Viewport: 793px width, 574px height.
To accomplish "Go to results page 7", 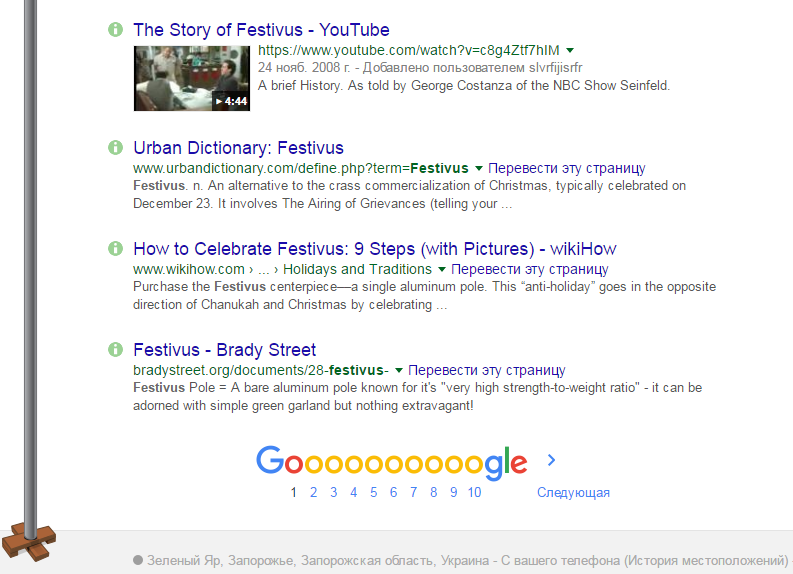I will (x=413, y=492).
